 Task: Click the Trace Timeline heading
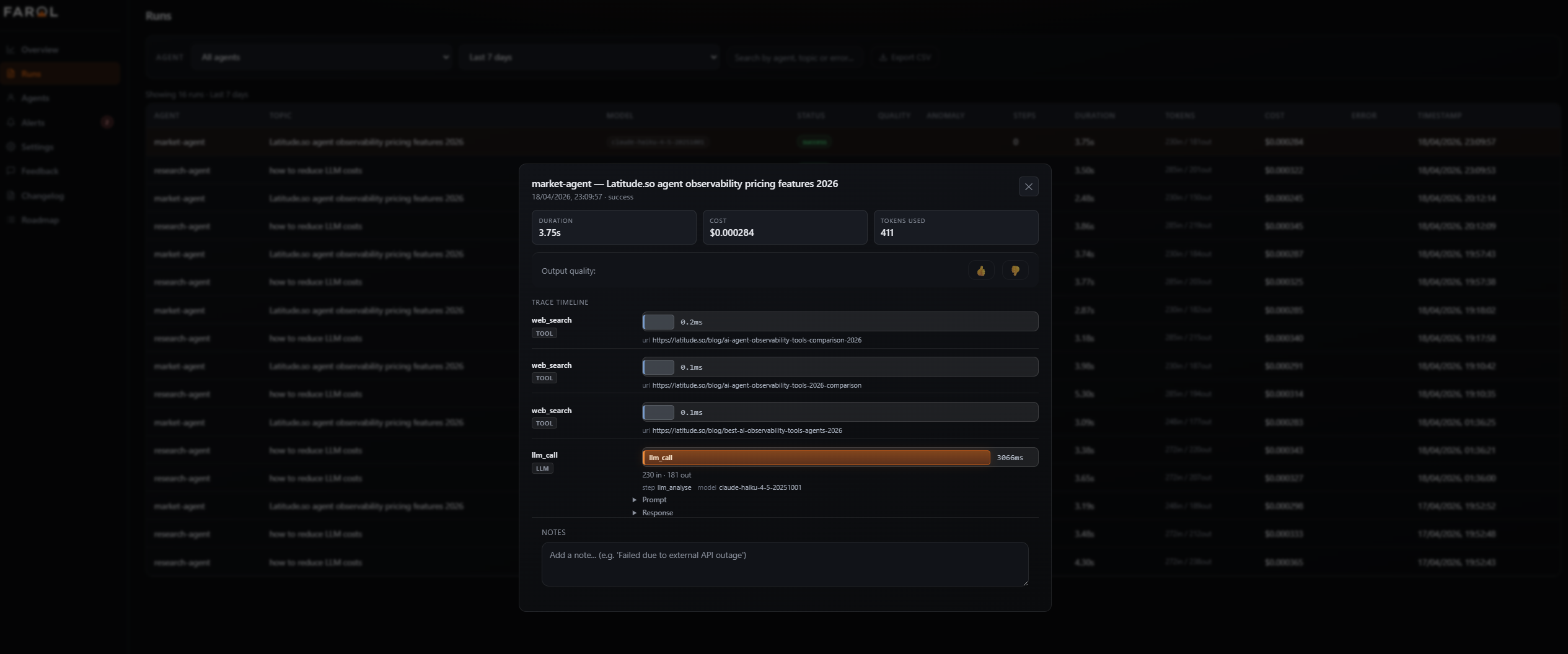pos(560,302)
